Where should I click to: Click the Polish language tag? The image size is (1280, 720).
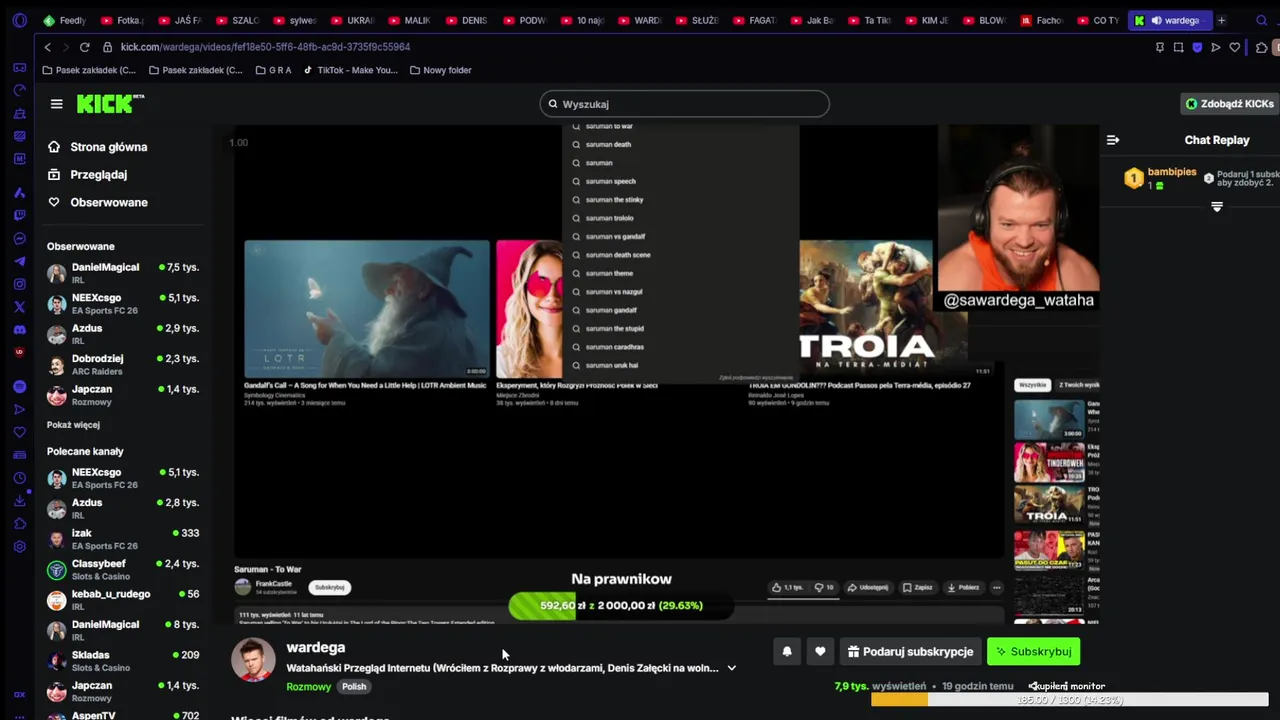point(354,687)
